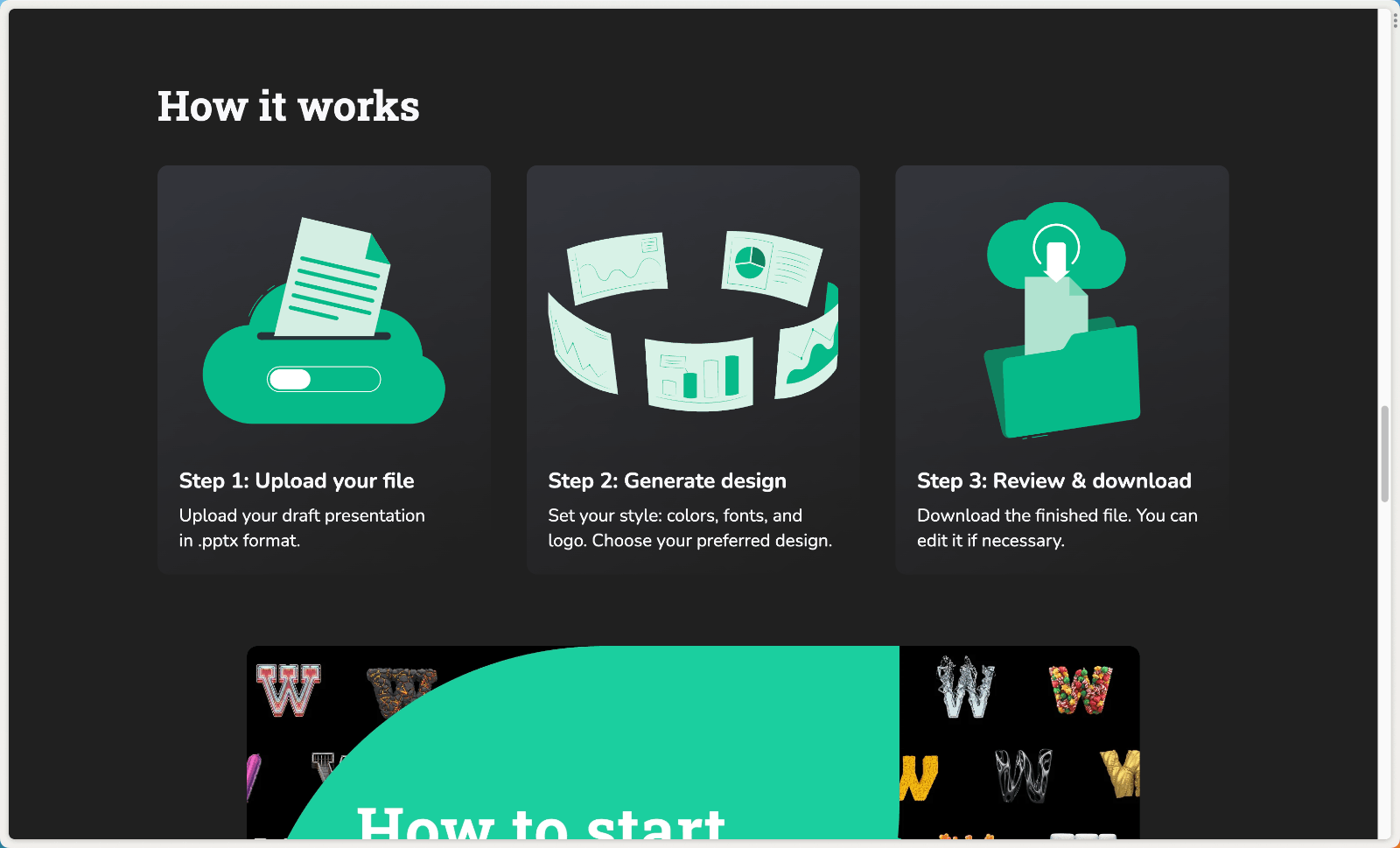Click the cloud upload document illustration
This screenshot has height=848, width=1400.
pyautogui.click(x=324, y=320)
